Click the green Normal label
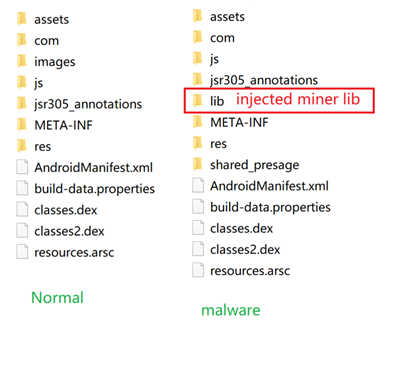The width and height of the screenshot is (397, 365). 57,297
